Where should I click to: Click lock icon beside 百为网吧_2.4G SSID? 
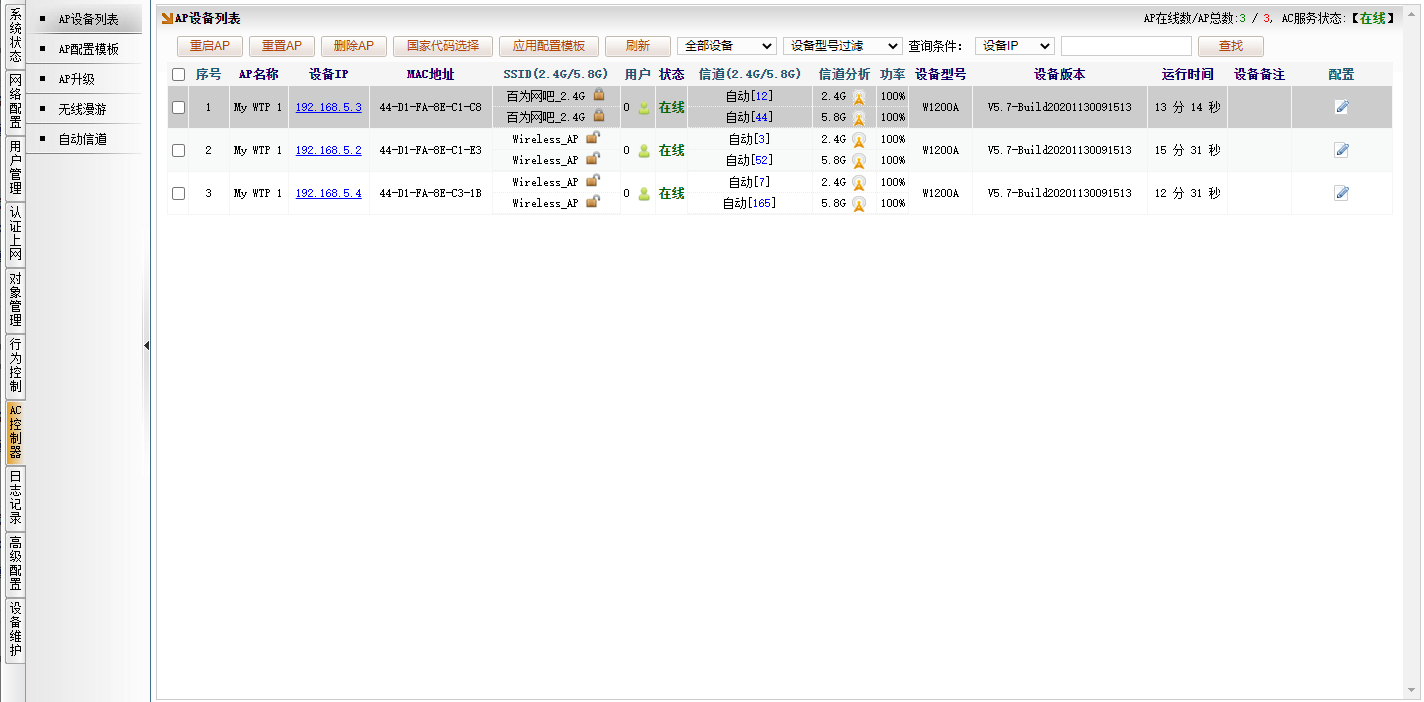[599, 95]
